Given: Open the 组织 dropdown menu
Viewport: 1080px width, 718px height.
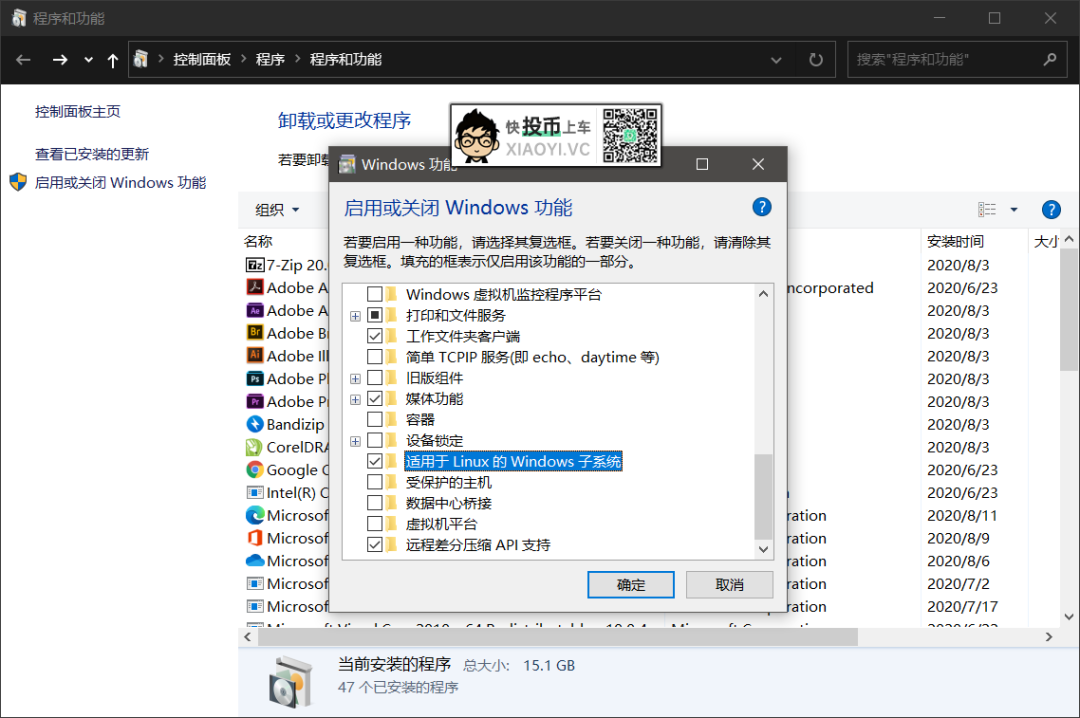Looking at the screenshot, I should click(x=277, y=209).
